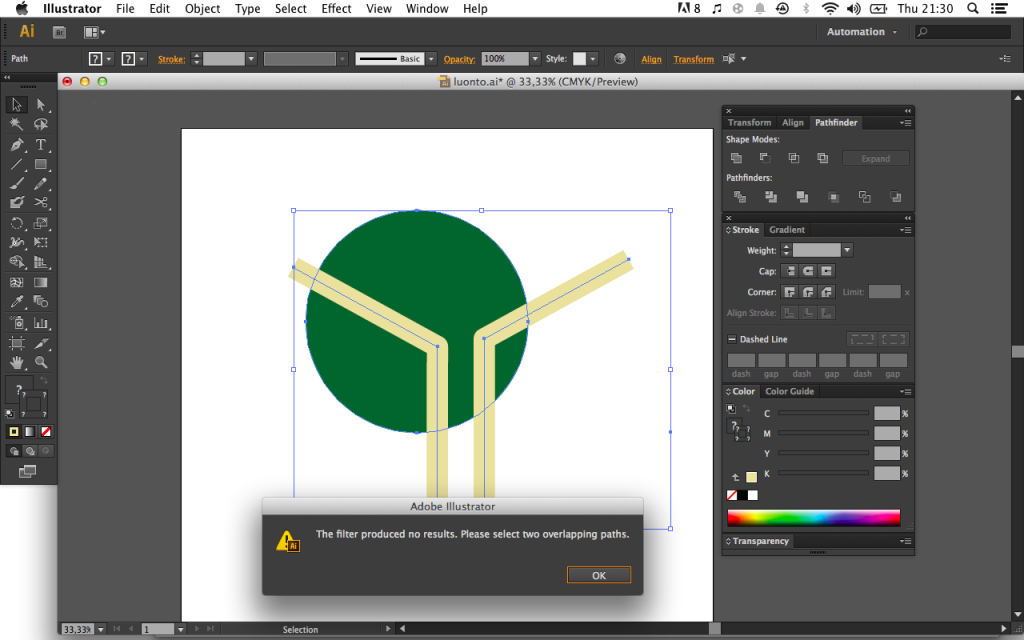Open the Window menu
Viewport: 1024px width, 640px height.
(427, 8)
